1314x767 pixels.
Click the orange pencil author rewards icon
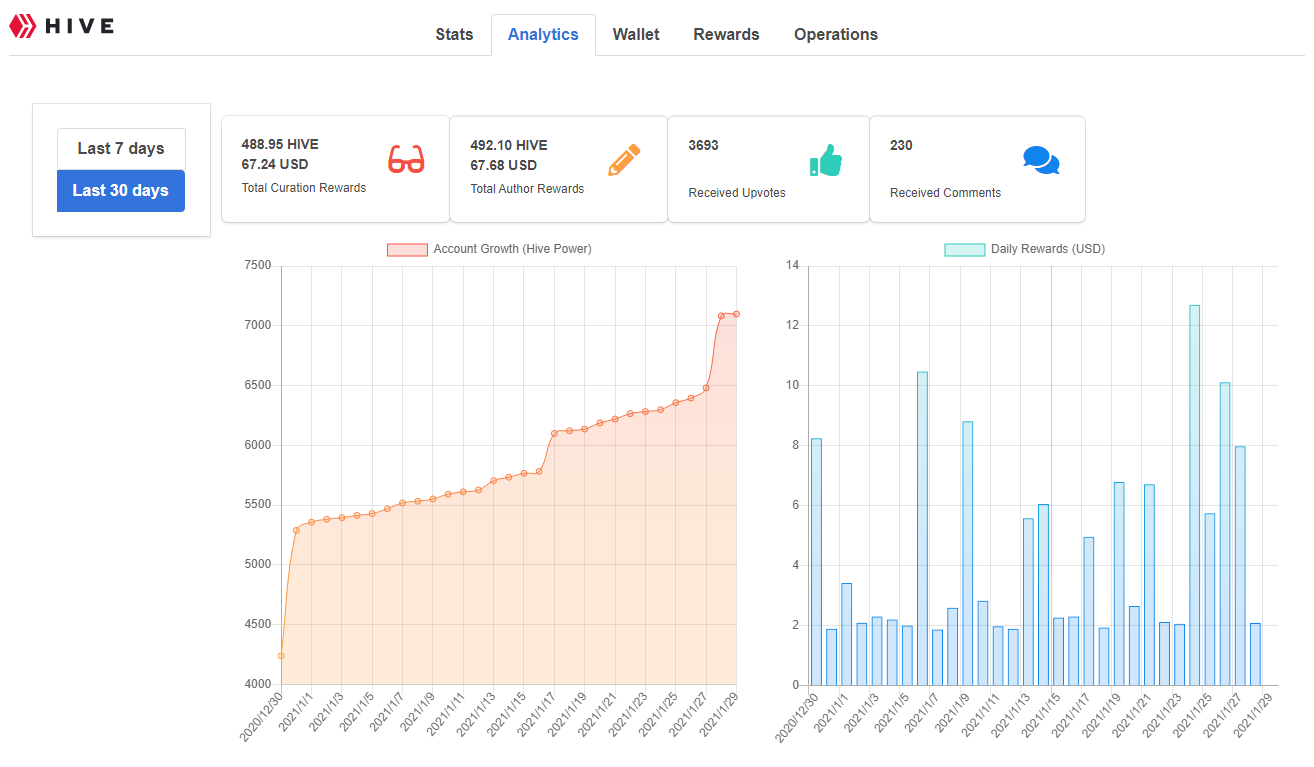pos(624,160)
